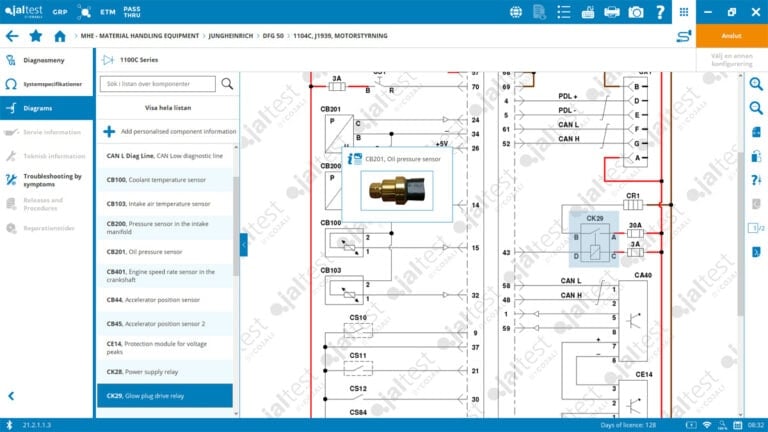The width and height of the screenshot is (768, 432).
Task: Select CB401 Engine speed rate sensor
Action: click(165, 276)
